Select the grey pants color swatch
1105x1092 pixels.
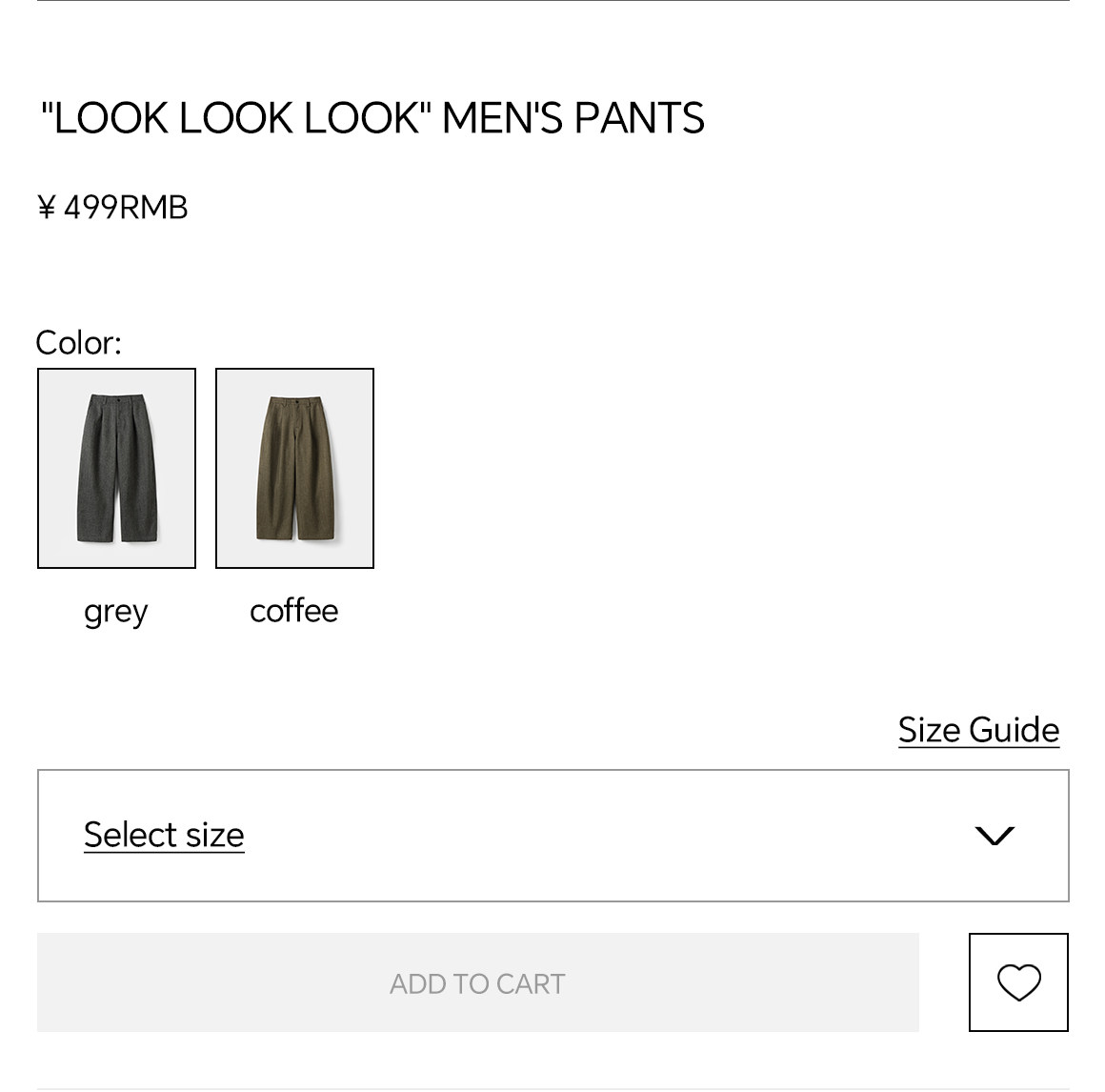tap(116, 468)
